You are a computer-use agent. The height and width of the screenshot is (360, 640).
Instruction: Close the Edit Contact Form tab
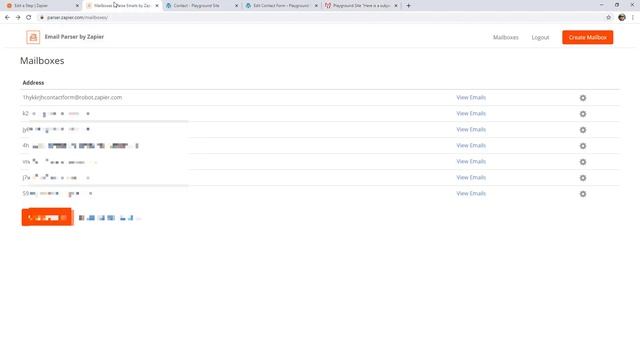pyautogui.click(x=316, y=6)
